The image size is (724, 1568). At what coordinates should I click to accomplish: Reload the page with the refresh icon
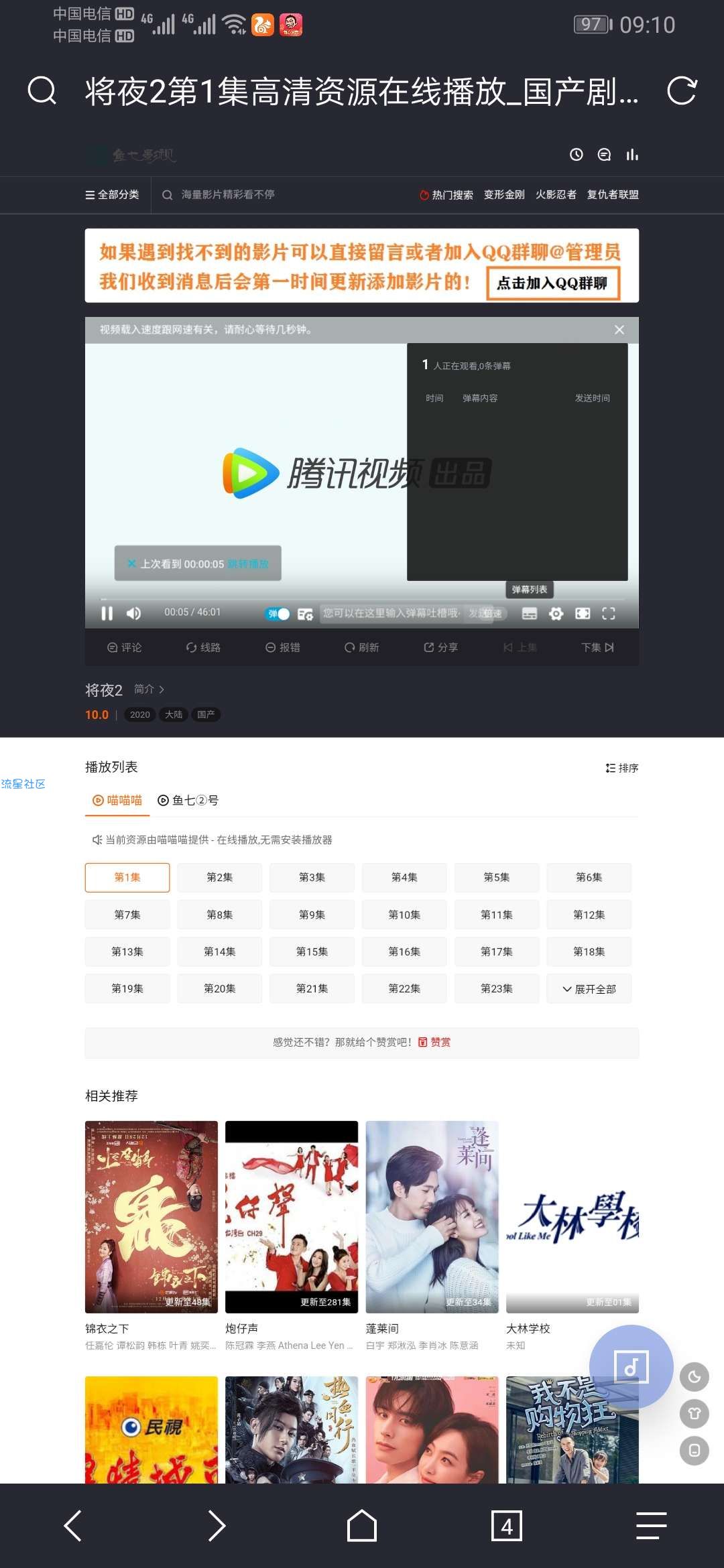pos(682,90)
